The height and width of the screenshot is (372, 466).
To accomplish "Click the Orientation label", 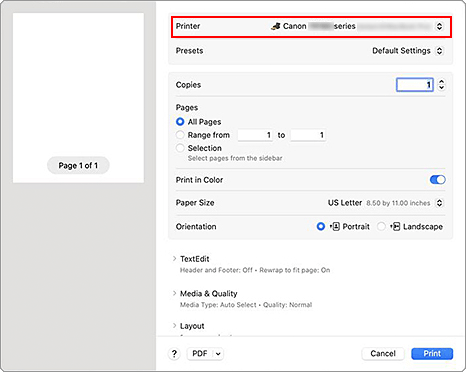I will pyautogui.click(x=196, y=227).
